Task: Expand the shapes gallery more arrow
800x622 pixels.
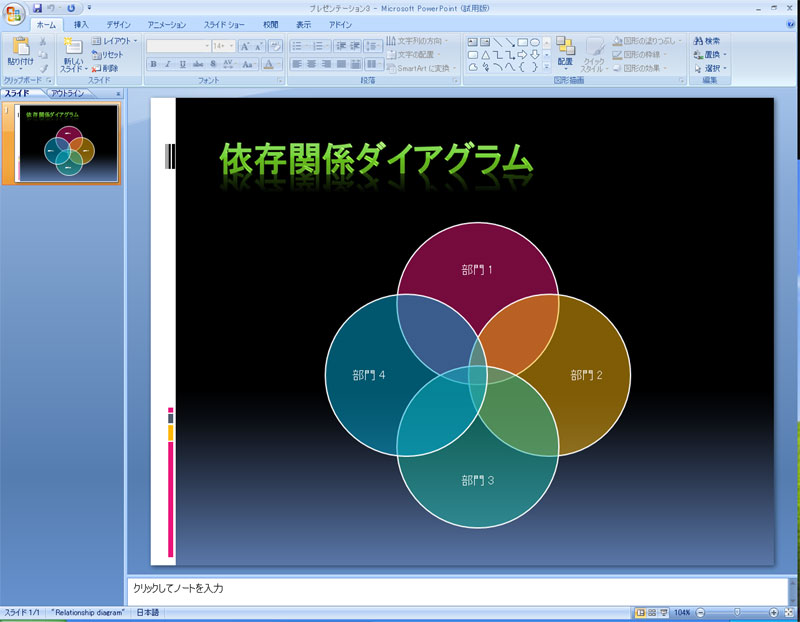Action: coord(548,69)
